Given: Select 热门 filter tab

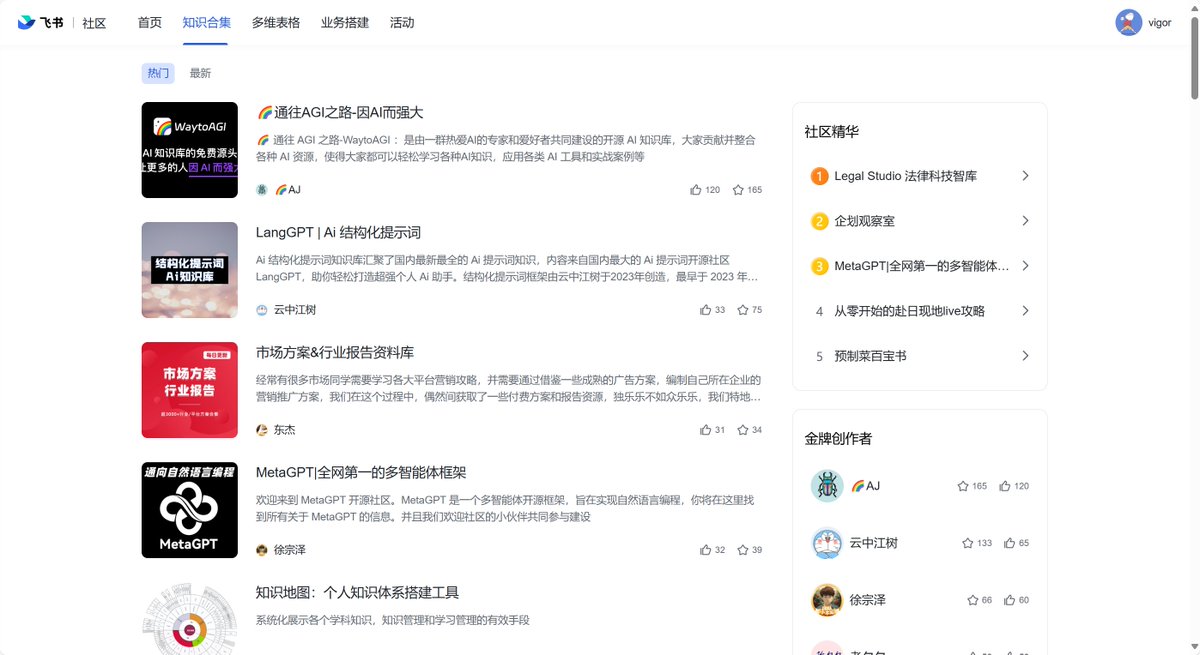Looking at the screenshot, I should pyautogui.click(x=158, y=73).
